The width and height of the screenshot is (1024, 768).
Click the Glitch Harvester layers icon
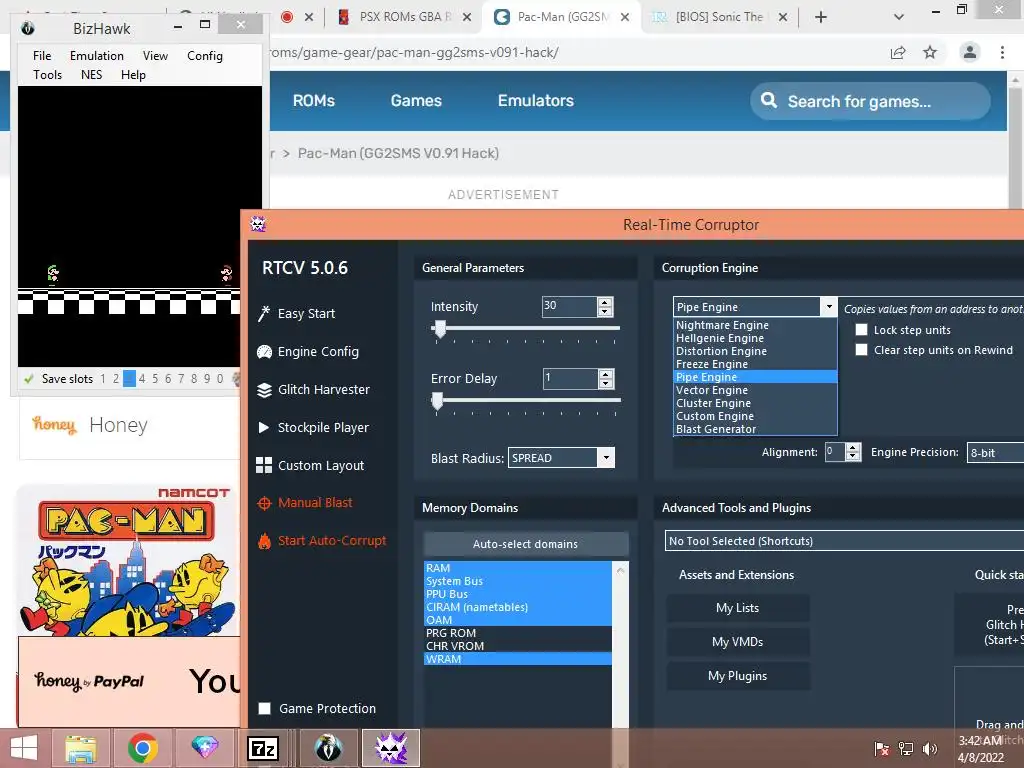(x=264, y=390)
